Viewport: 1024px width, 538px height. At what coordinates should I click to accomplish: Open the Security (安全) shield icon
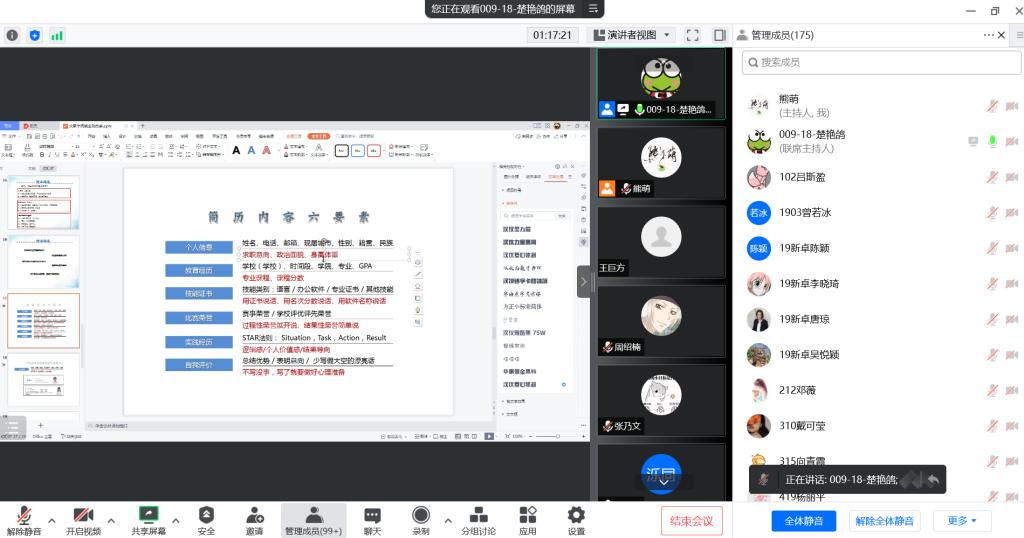click(x=206, y=516)
